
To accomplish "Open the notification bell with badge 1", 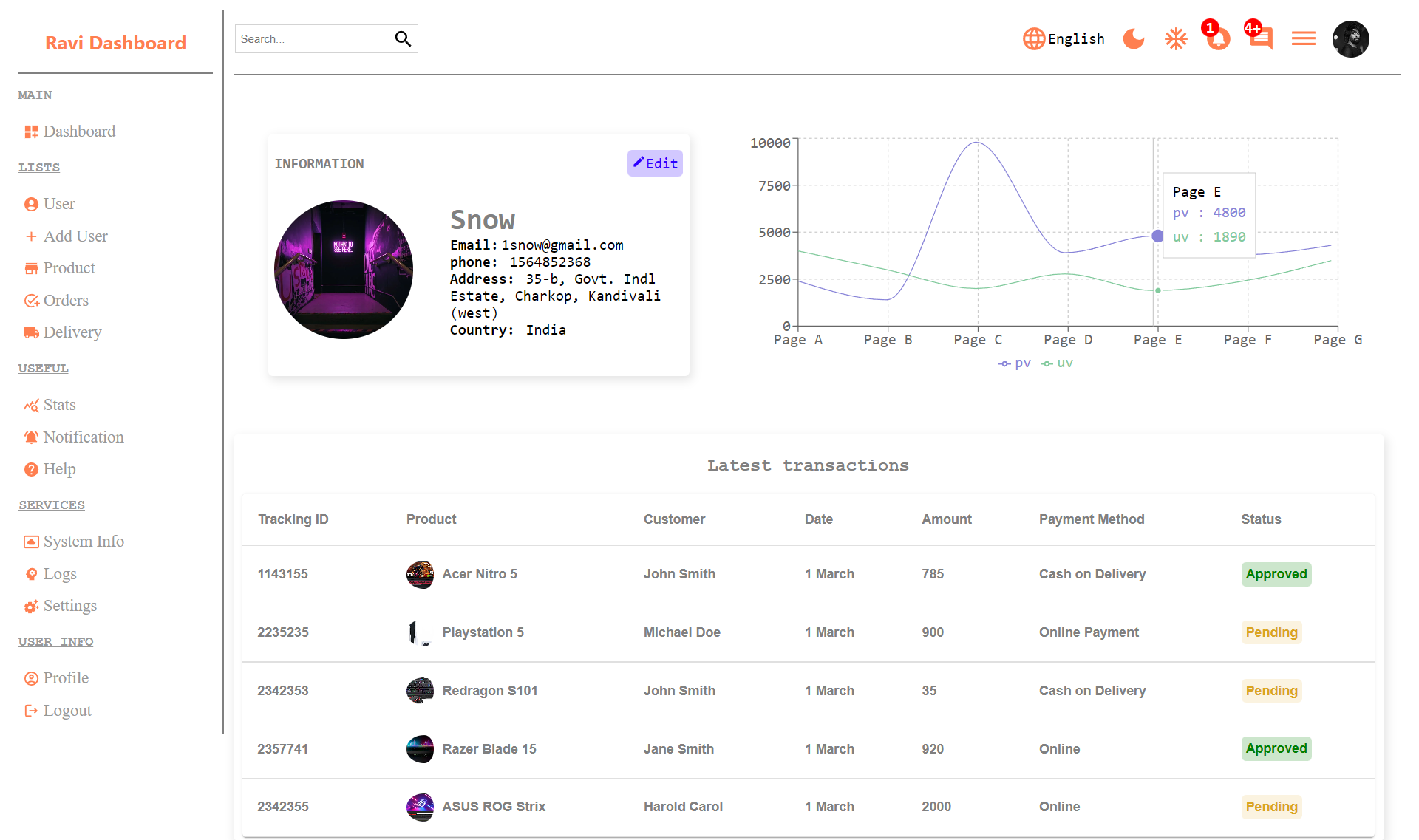I will click(x=1216, y=38).
